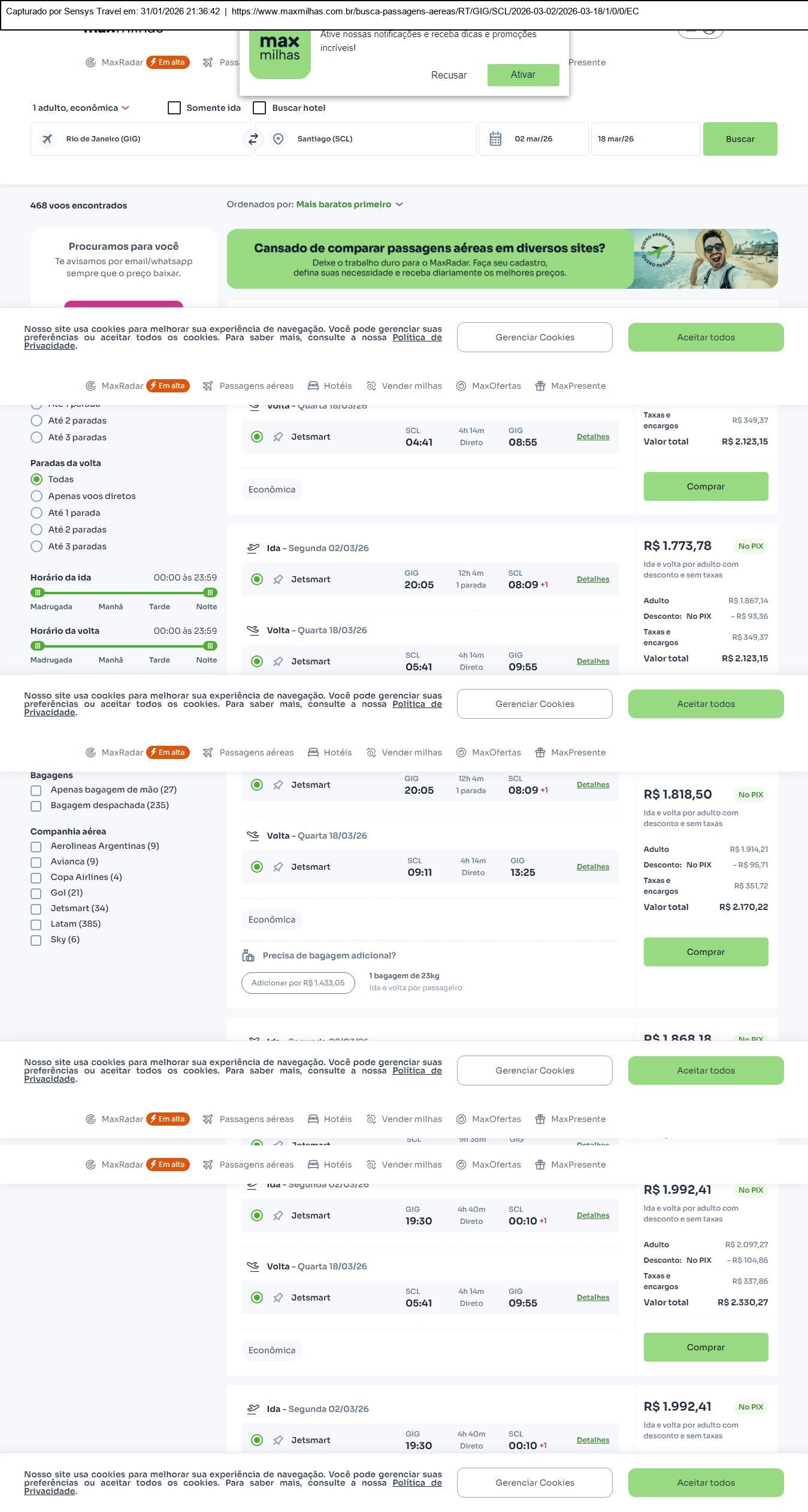Click the Rio de Janeiro (GIG) origin field
The height and width of the screenshot is (1512, 808).
(x=141, y=139)
